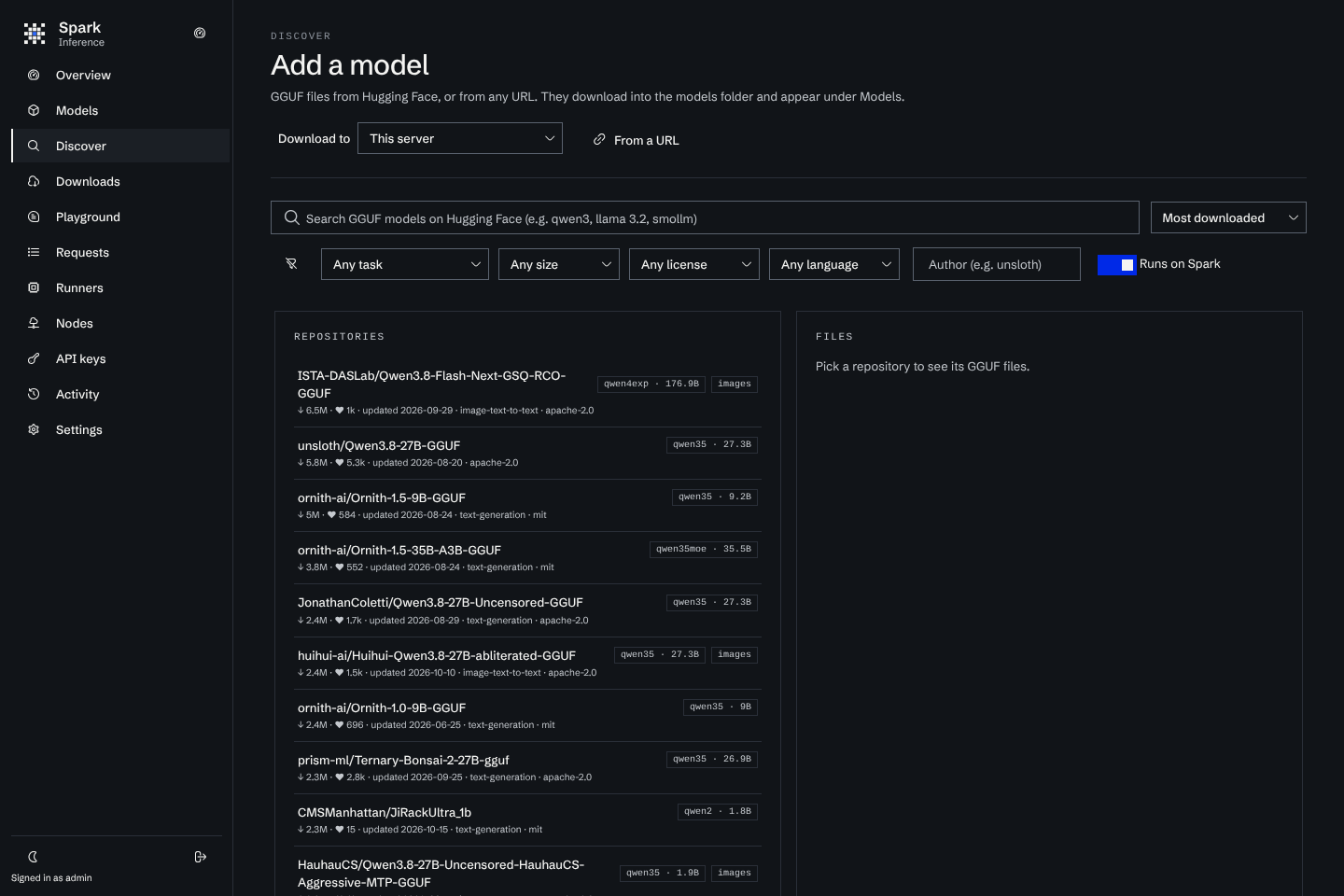This screenshot has width=1344, height=896.
Task: Click the search magnifier in search bar
Action: [292, 217]
